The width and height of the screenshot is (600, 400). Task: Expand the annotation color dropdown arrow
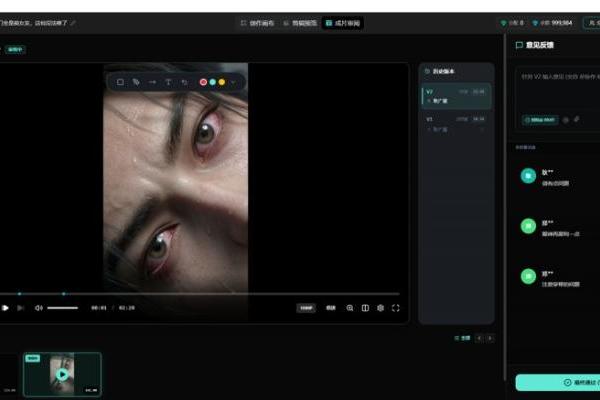[x=233, y=82]
